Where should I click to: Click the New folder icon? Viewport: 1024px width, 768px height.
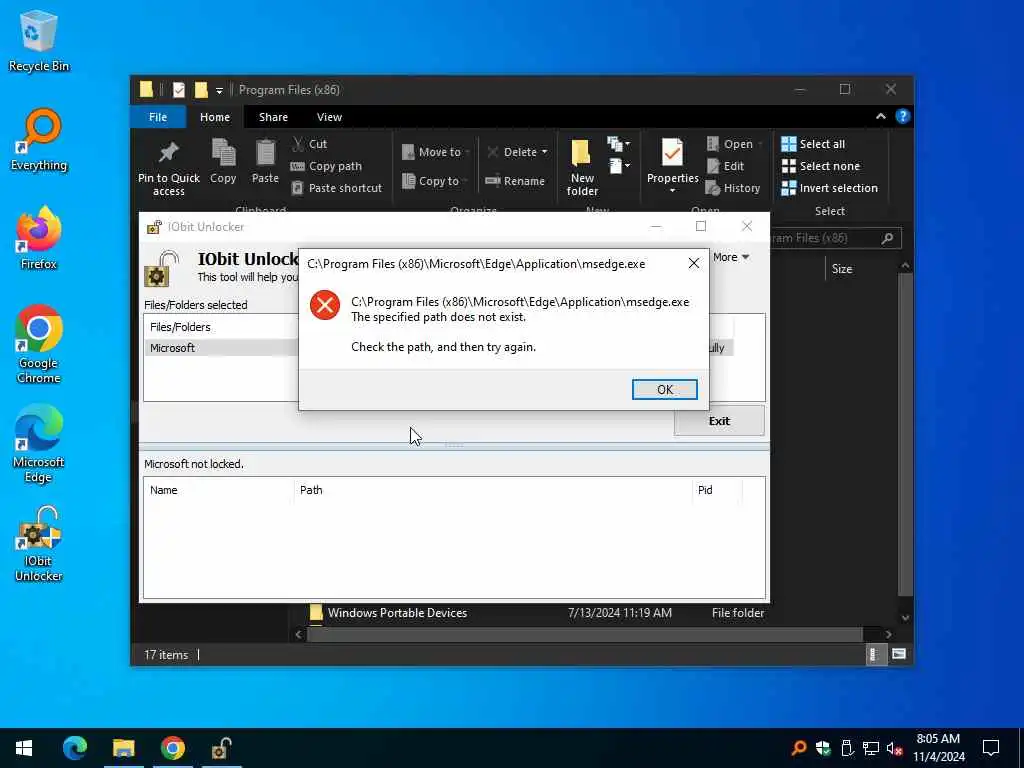coord(581,153)
